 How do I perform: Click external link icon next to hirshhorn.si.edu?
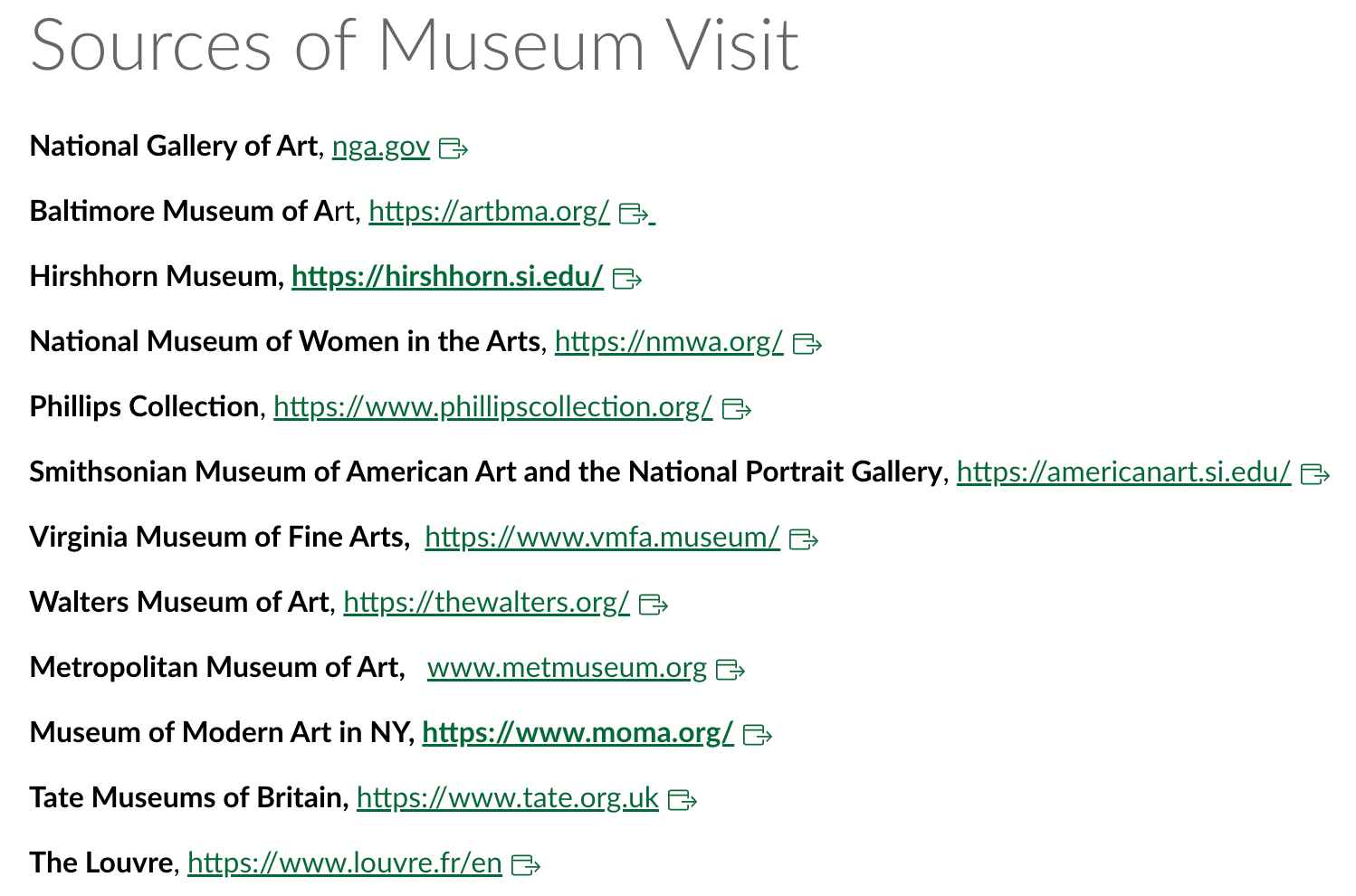[x=627, y=279]
